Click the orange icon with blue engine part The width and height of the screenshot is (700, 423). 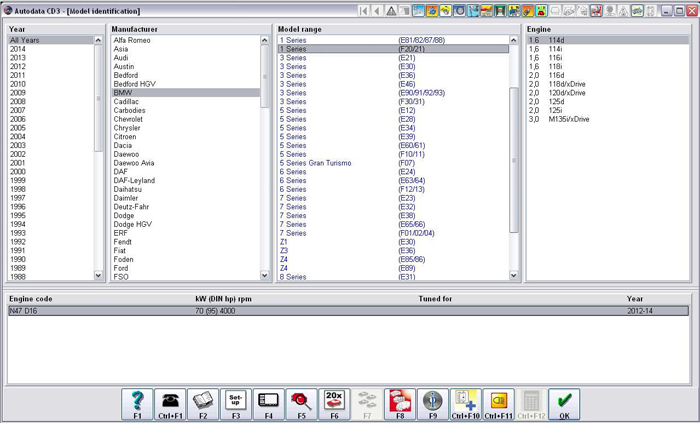pos(432,11)
